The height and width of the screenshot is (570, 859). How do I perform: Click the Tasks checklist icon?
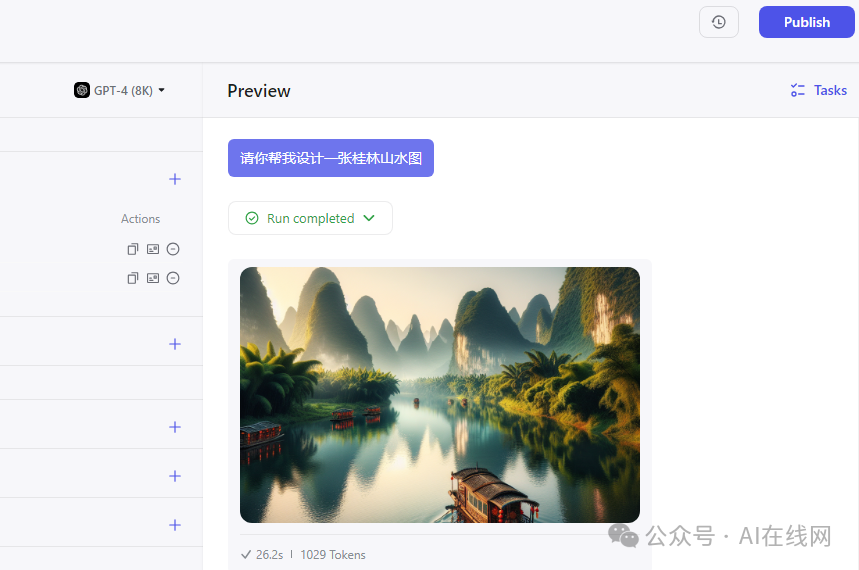(798, 90)
